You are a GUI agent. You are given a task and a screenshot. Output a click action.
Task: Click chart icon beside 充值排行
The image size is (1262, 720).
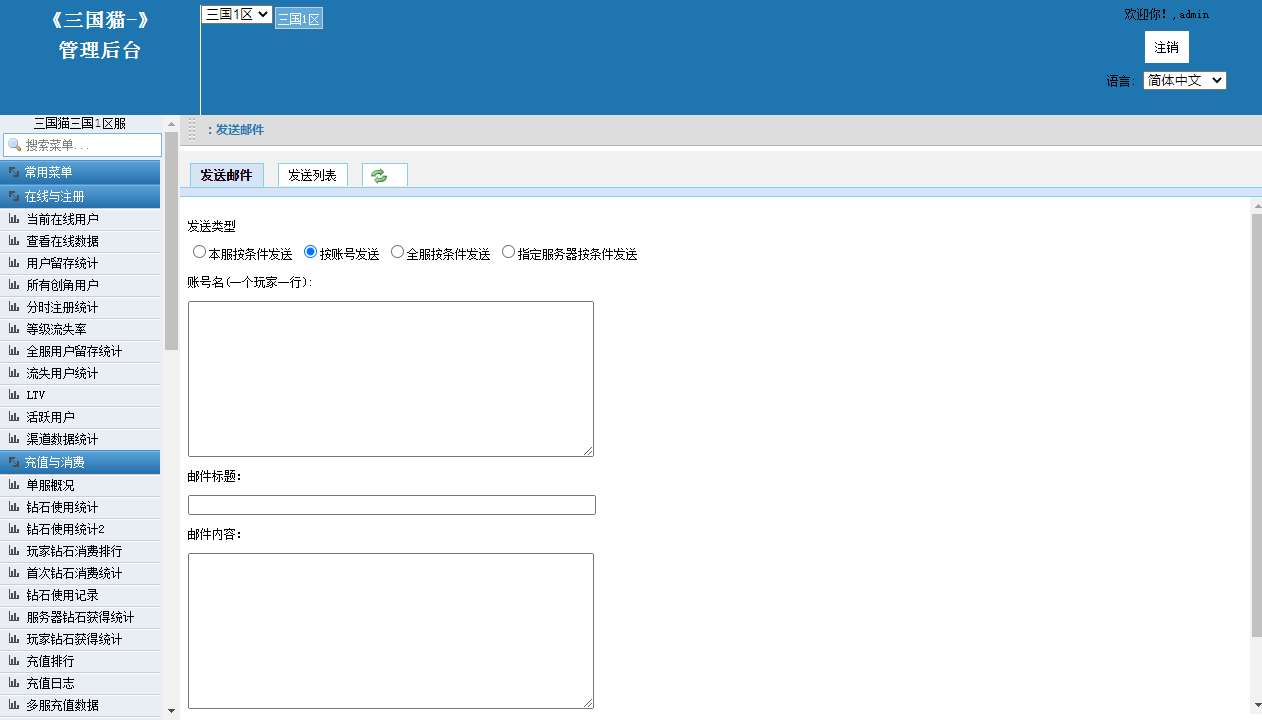pos(14,661)
